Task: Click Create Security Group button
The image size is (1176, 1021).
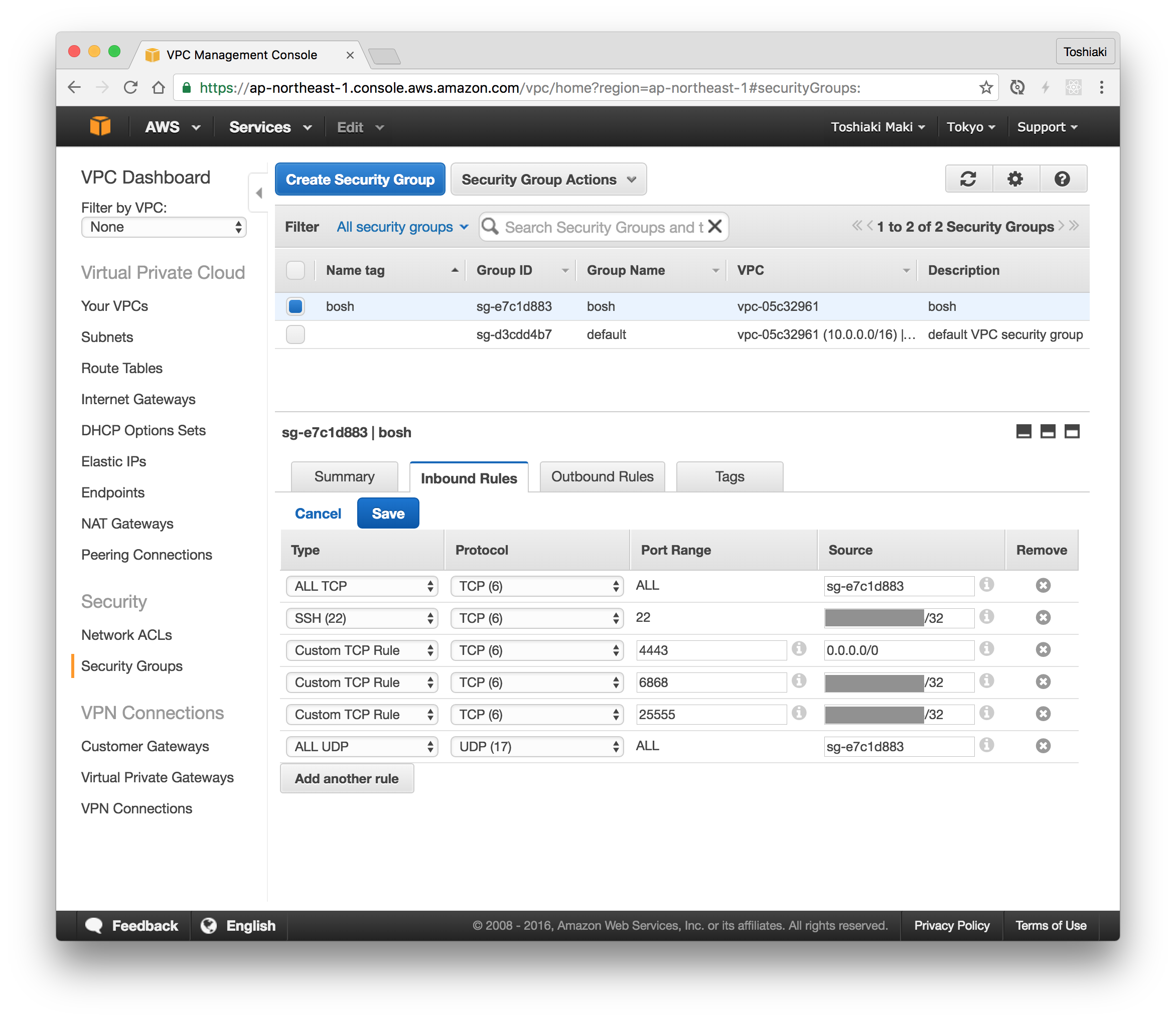Action: 360,180
